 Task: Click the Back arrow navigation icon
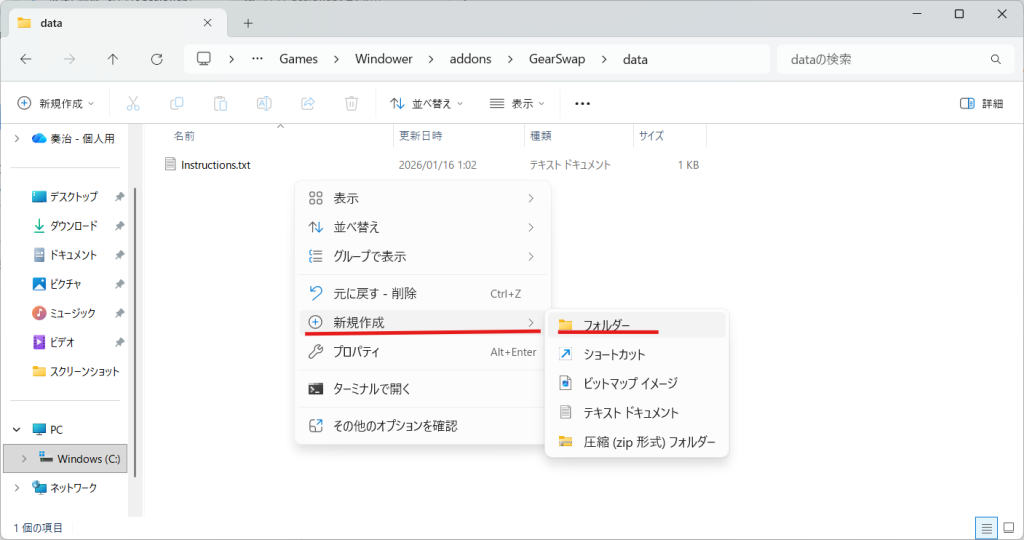(26, 59)
